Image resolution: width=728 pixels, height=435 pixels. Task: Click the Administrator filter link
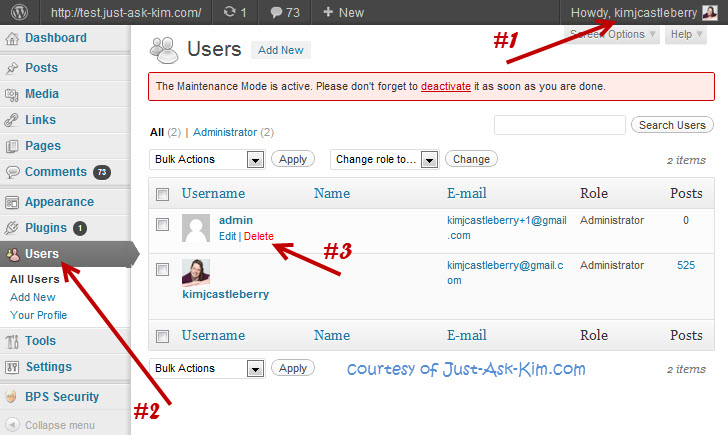pyautogui.click(x=225, y=132)
